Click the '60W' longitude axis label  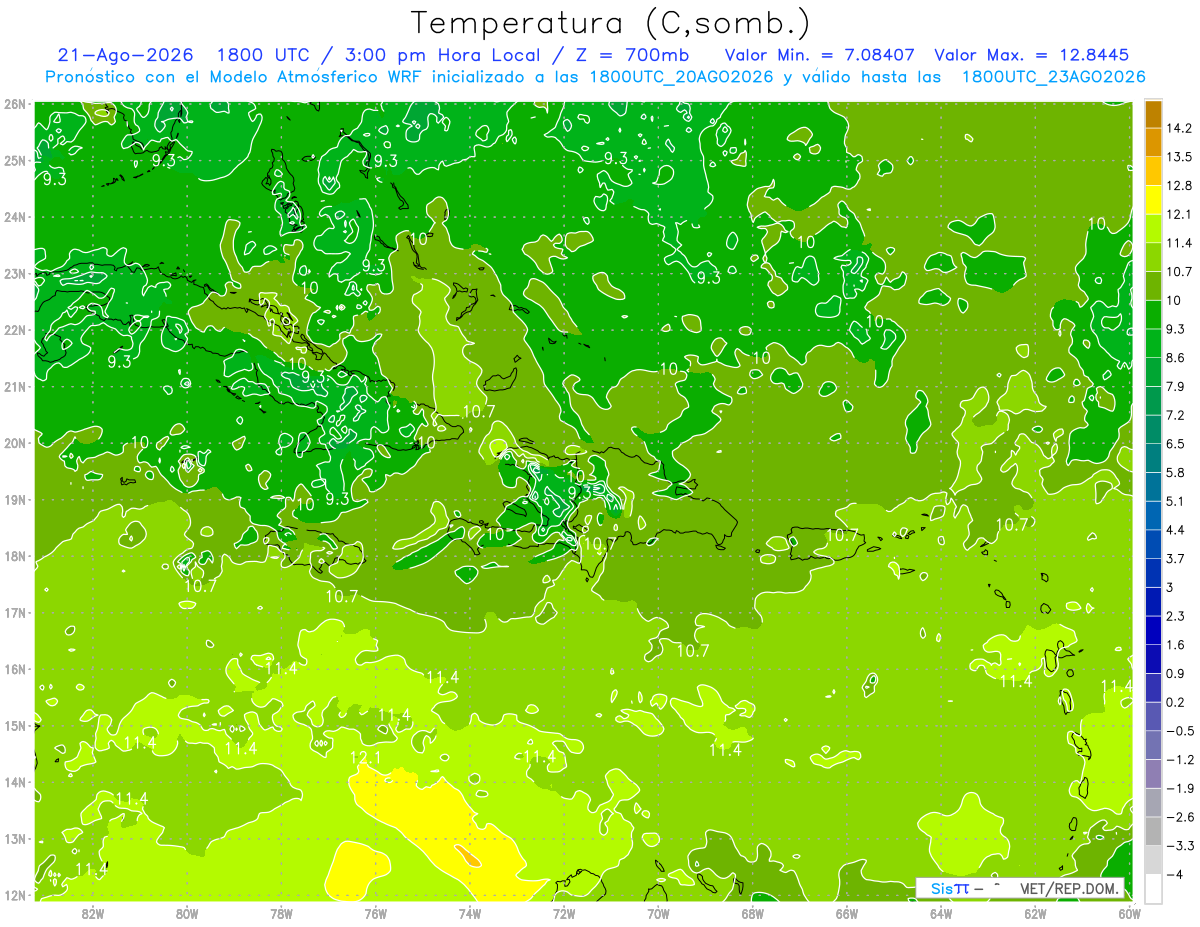point(1129,913)
